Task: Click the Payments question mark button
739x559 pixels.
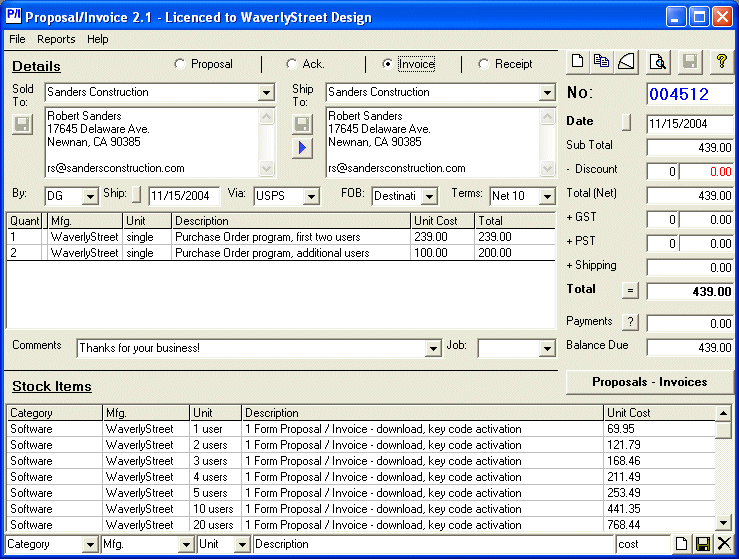Action: pos(630,322)
